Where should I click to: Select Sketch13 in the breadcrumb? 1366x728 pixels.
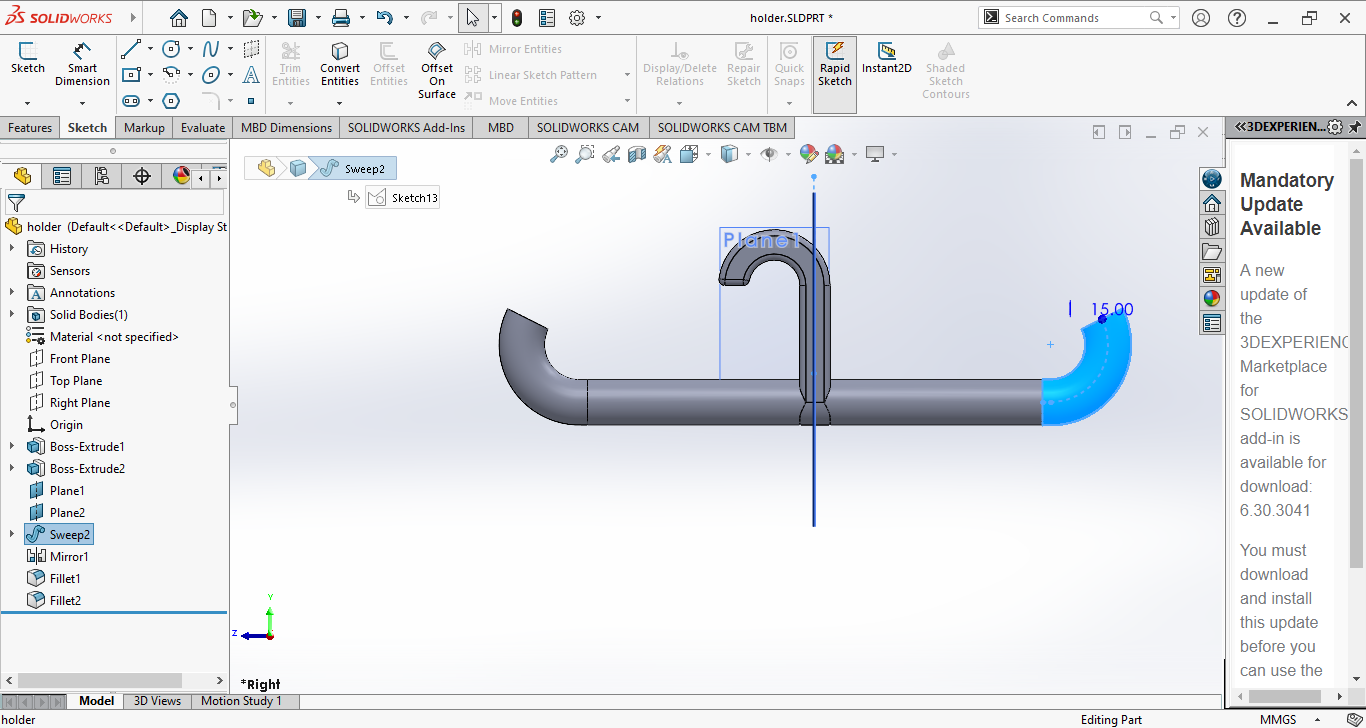pyautogui.click(x=404, y=198)
